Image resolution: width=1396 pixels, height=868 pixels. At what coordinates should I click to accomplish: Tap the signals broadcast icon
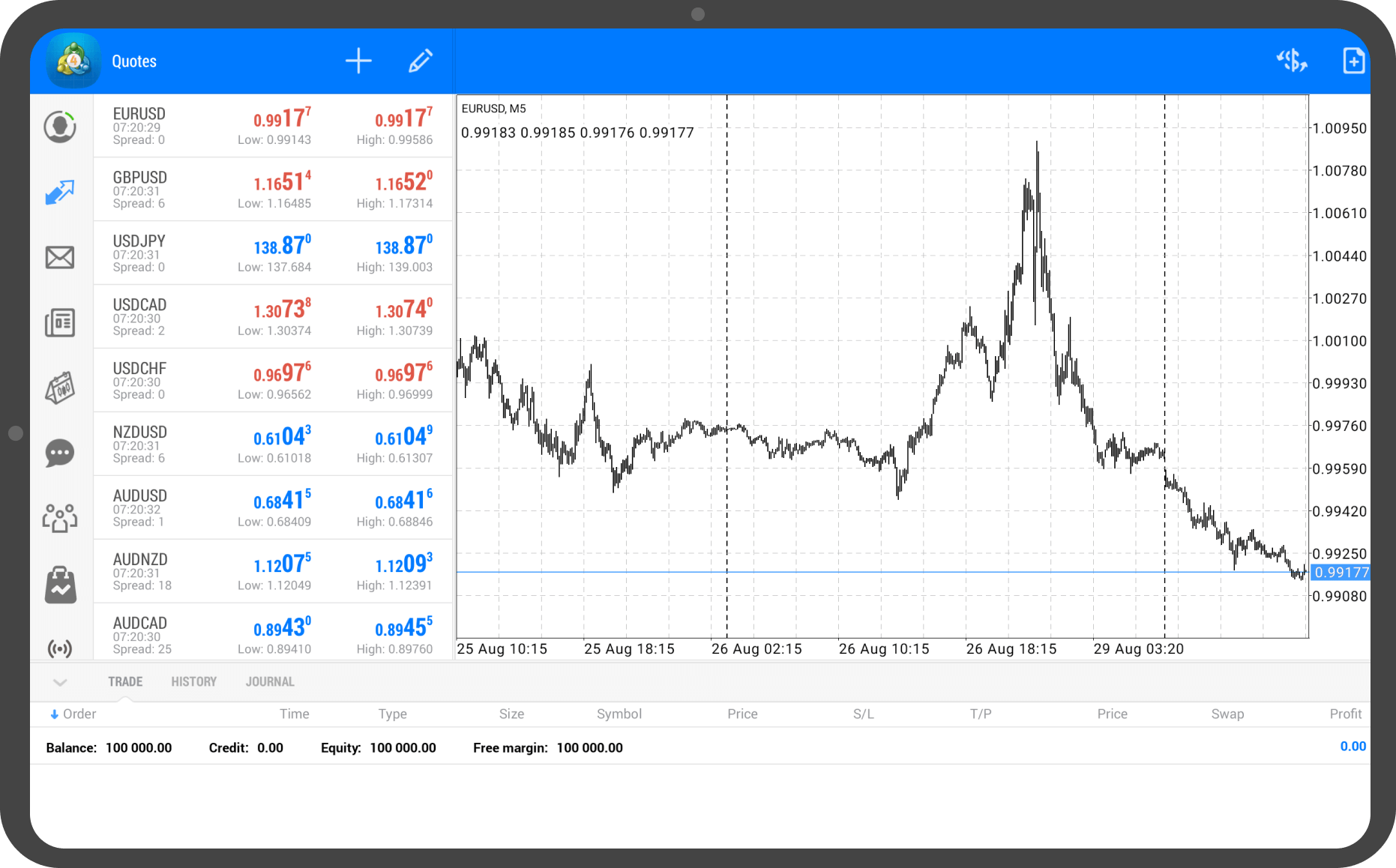[x=60, y=648]
